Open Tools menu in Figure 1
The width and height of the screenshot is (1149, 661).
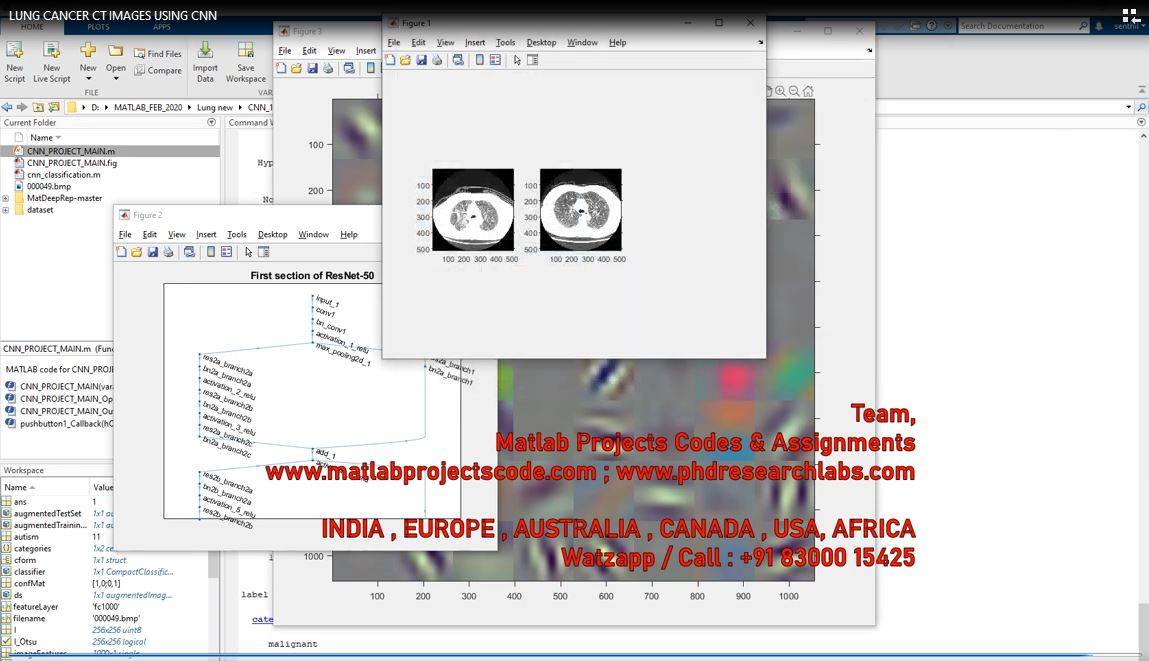(506, 42)
